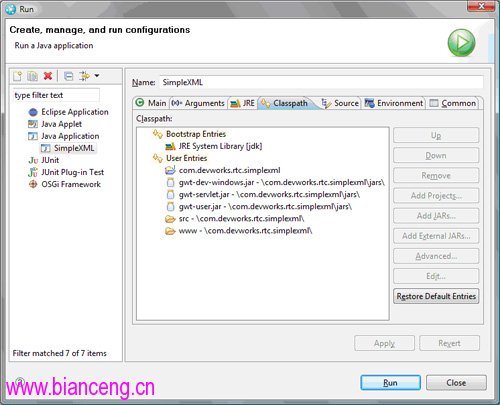Select Bootstrap Entries in classpath tree

point(196,134)
